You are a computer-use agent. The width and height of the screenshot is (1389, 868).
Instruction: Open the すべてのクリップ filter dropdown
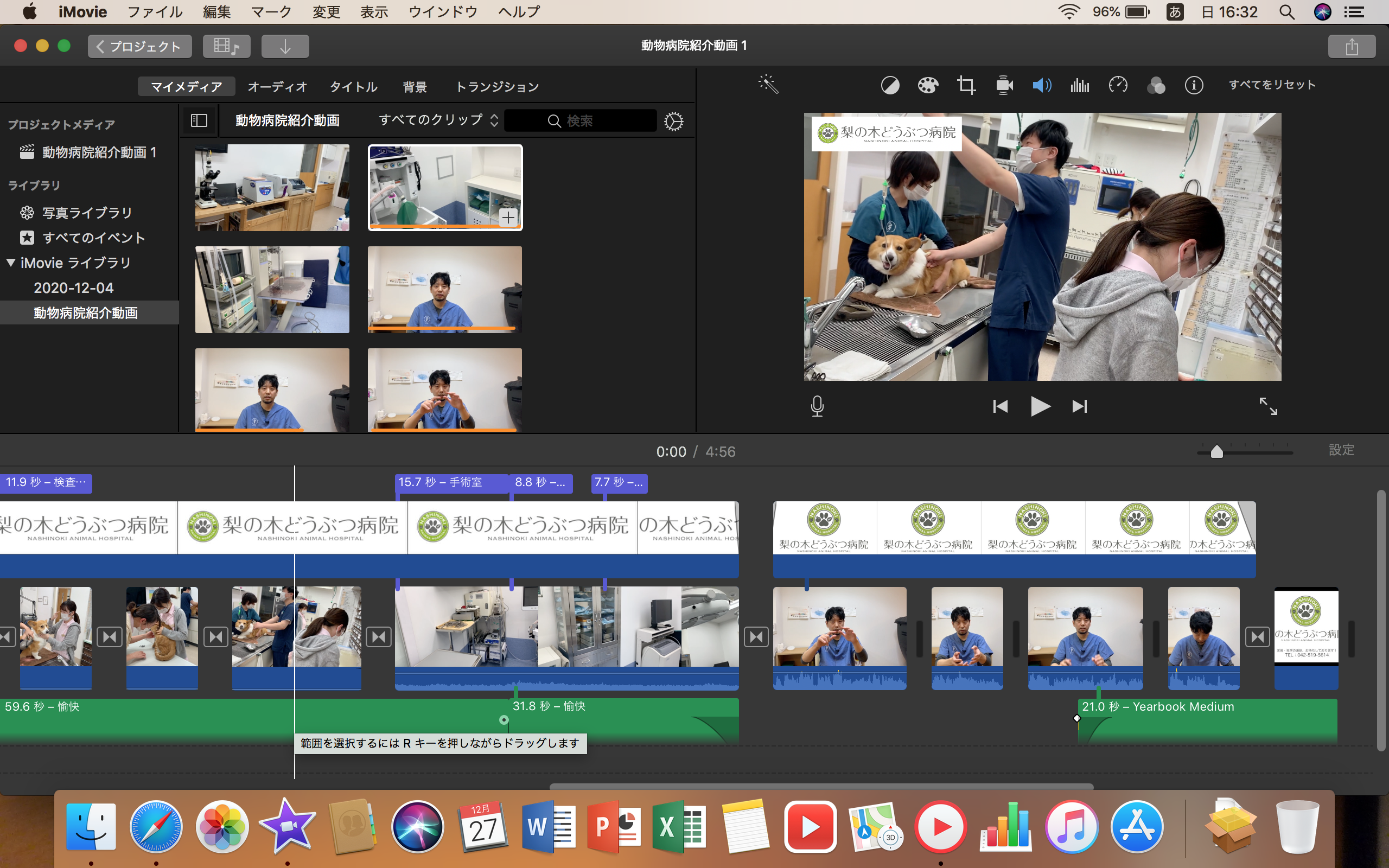click(437, 120)
